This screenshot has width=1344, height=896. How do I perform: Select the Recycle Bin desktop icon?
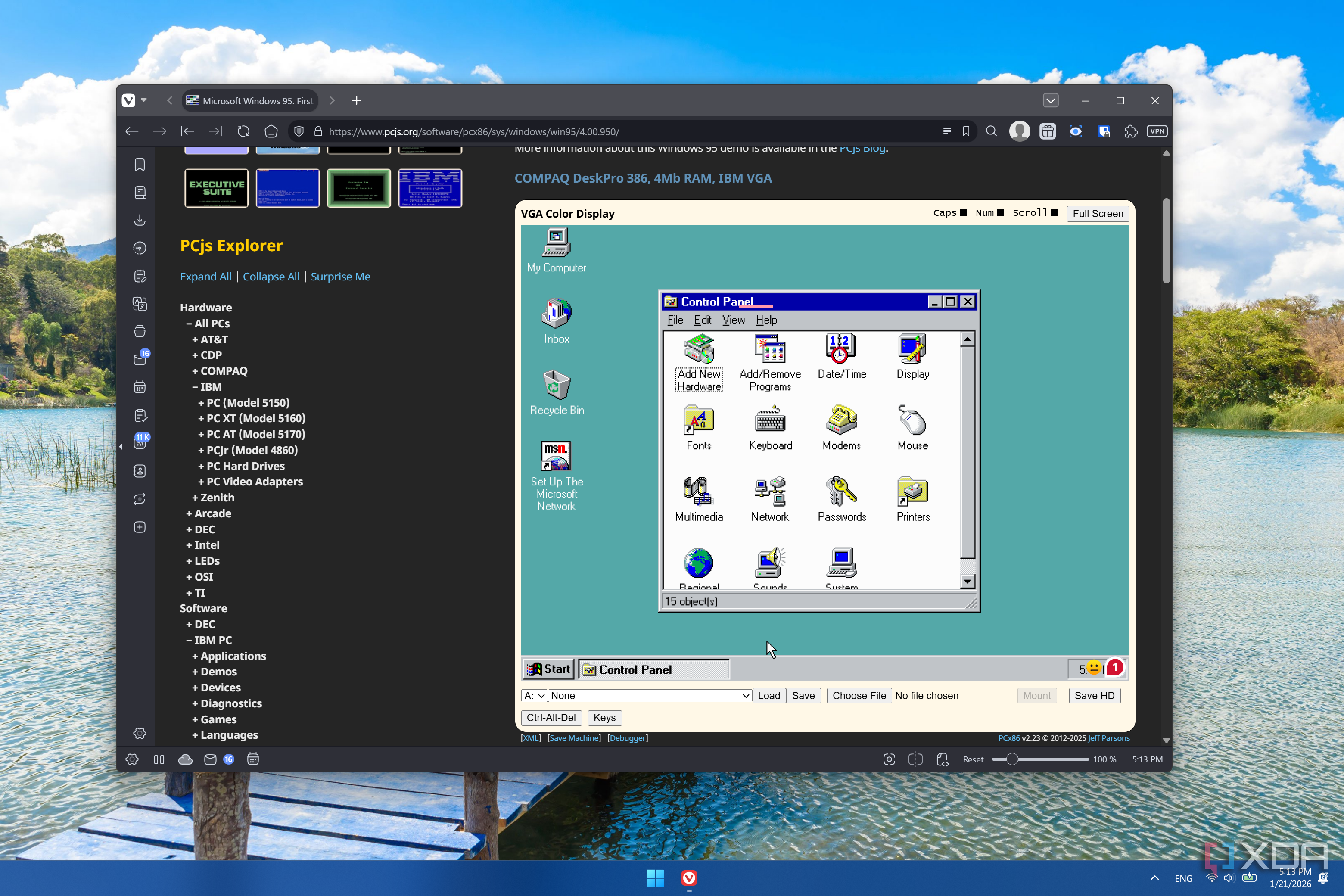557,393
